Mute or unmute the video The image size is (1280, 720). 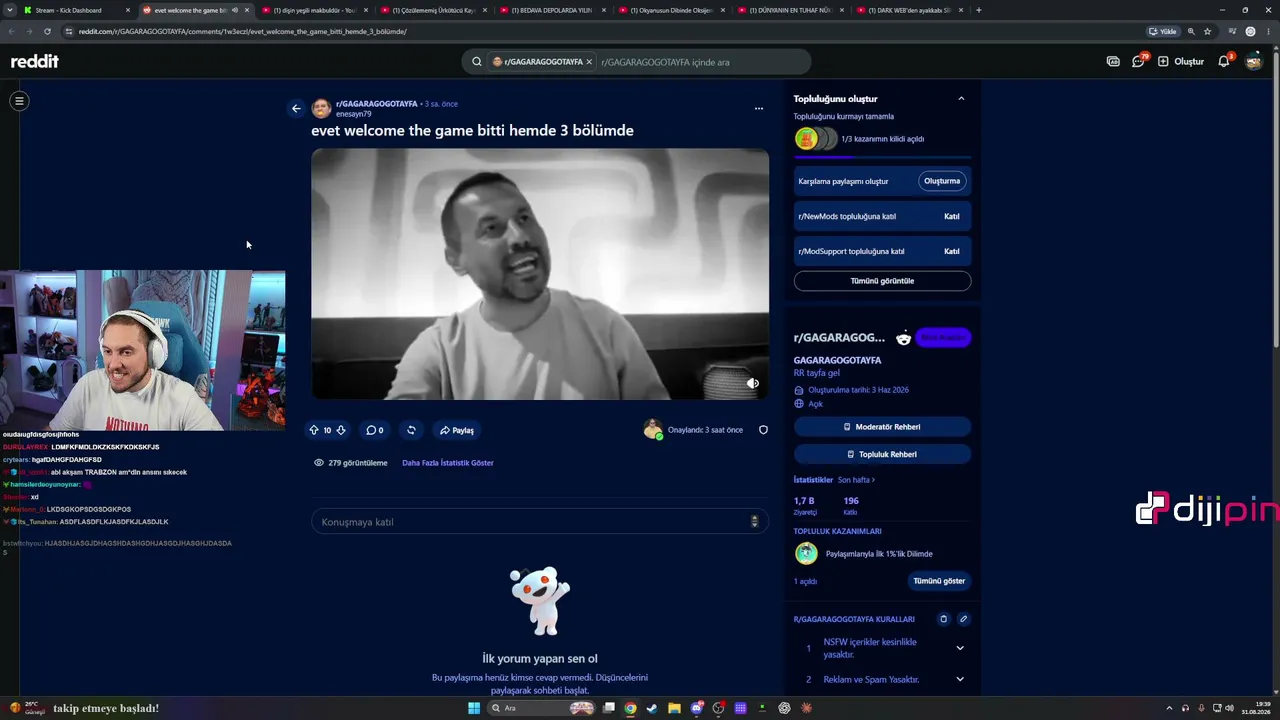pyautogui.click(x=753, y=383)
